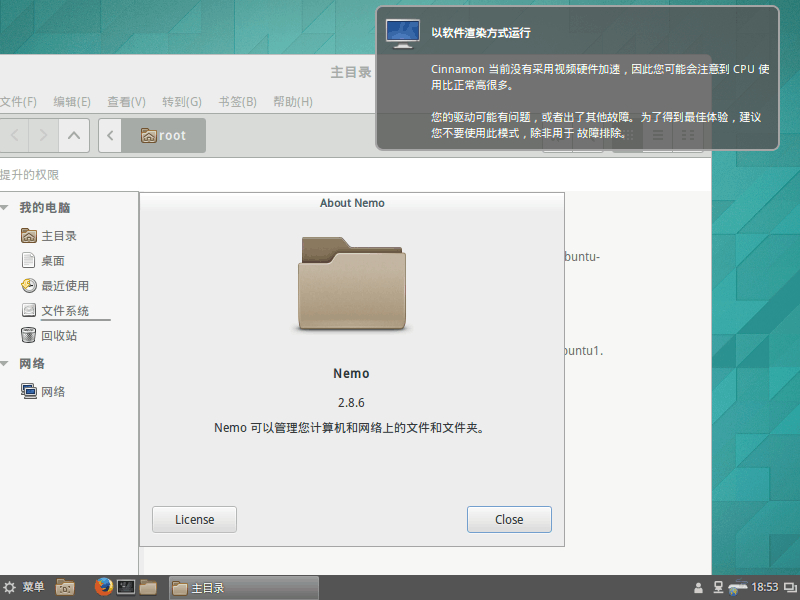The height and width of the screenshot is (600, 800).
Task: Close the About Nemo dialog with Close button
Action: 509,519
